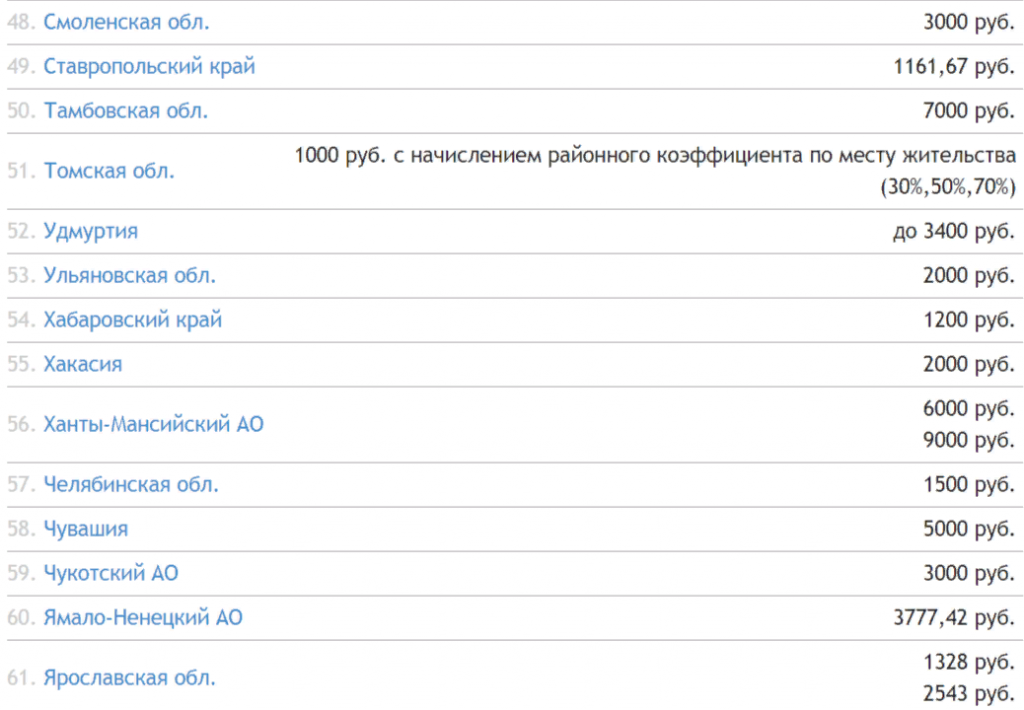Viewport: 1024px width, 710px height.
Task: Select the Ханты-Мансийский АО link
Action: point(154,424)
